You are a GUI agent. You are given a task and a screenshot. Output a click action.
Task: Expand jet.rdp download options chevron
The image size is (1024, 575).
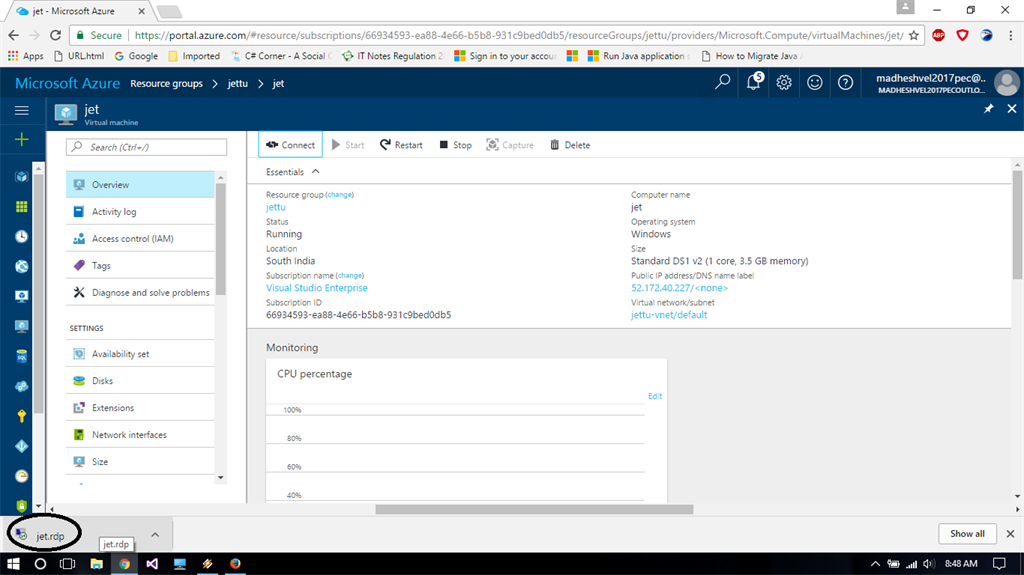(155, 534)
